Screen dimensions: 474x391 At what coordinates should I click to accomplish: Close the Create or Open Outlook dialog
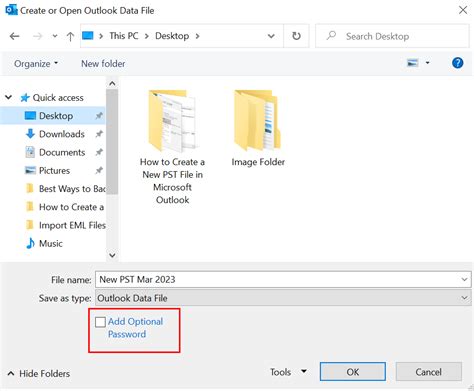coord(463,10)
